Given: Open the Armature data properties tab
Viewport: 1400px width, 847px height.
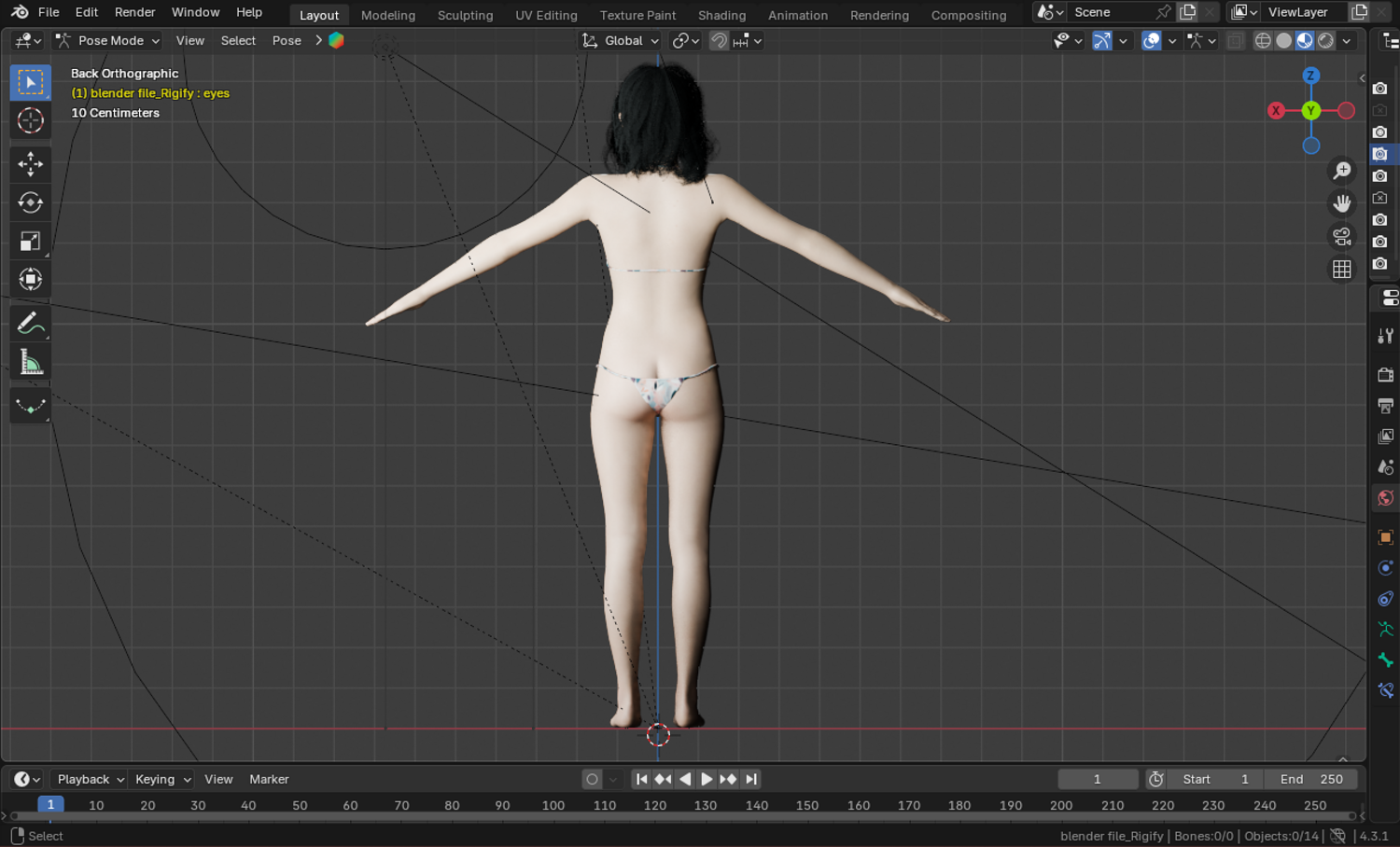Looking at the screenshot, I should coord(1386,630).
